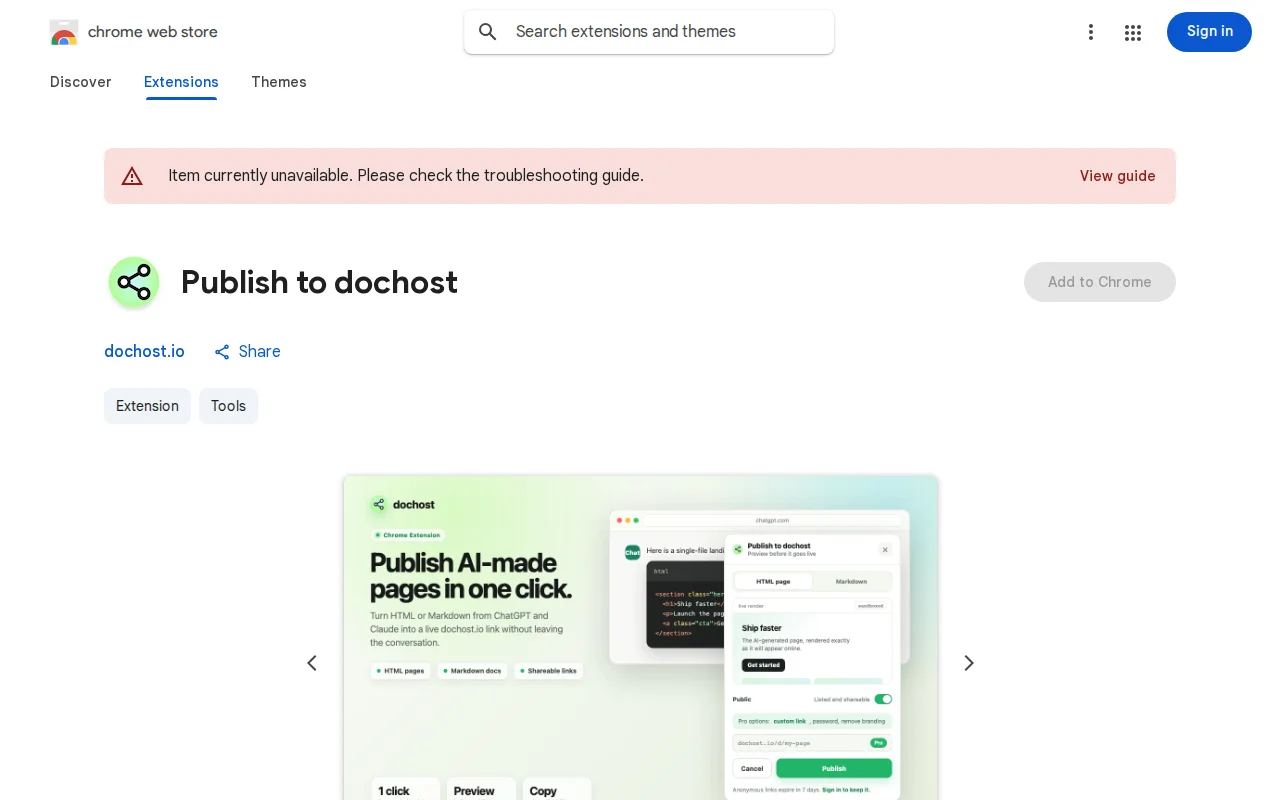Viewport: 1280px width, 800px height.
Task: Click the Publish to dochost extension icon
Action: point(134,282)
